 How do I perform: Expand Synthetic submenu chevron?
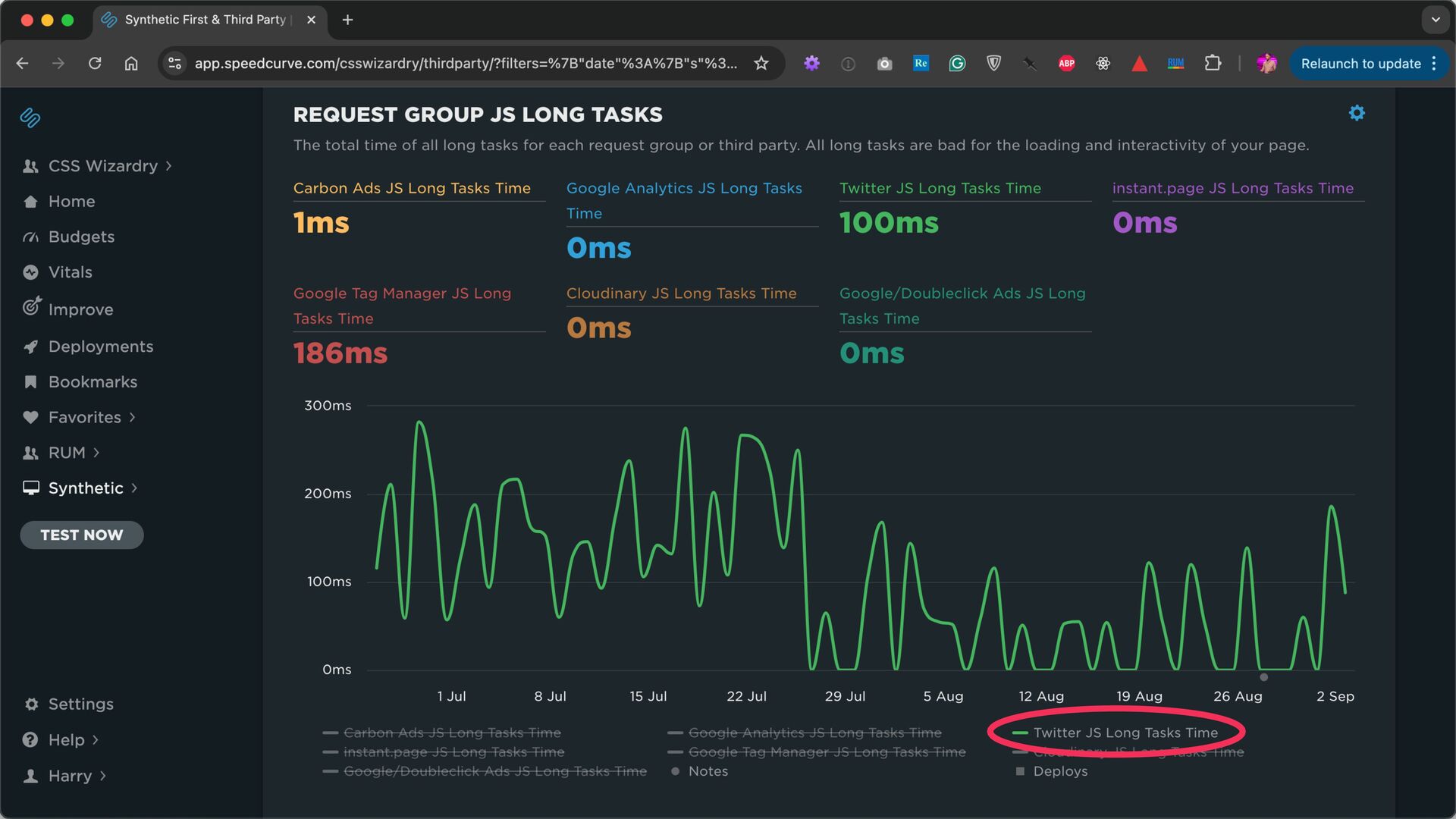pyautogui.click(x=134, y=488)
